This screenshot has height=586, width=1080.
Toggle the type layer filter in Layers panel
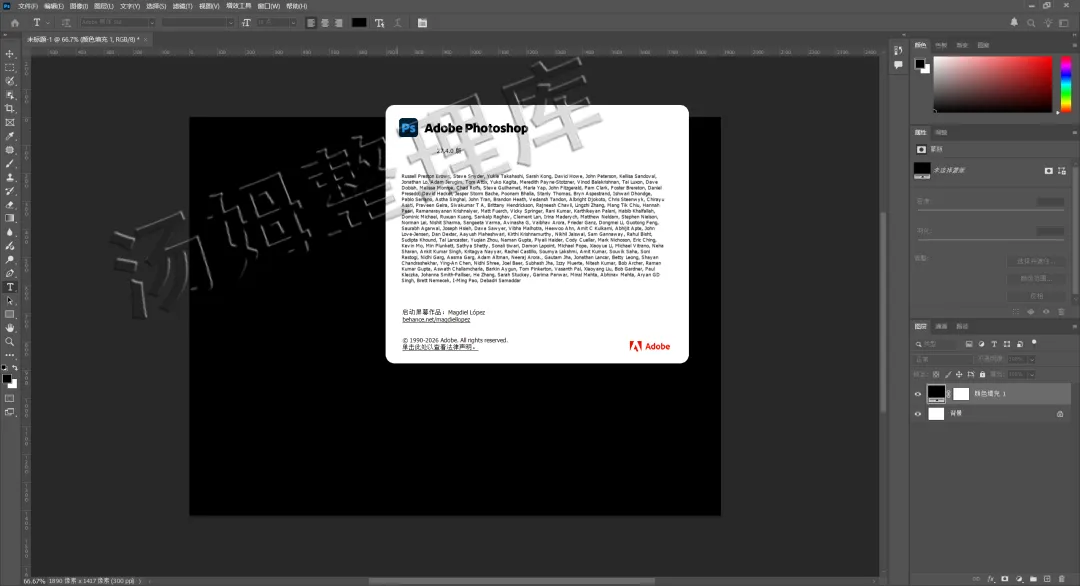coord(994,344)
